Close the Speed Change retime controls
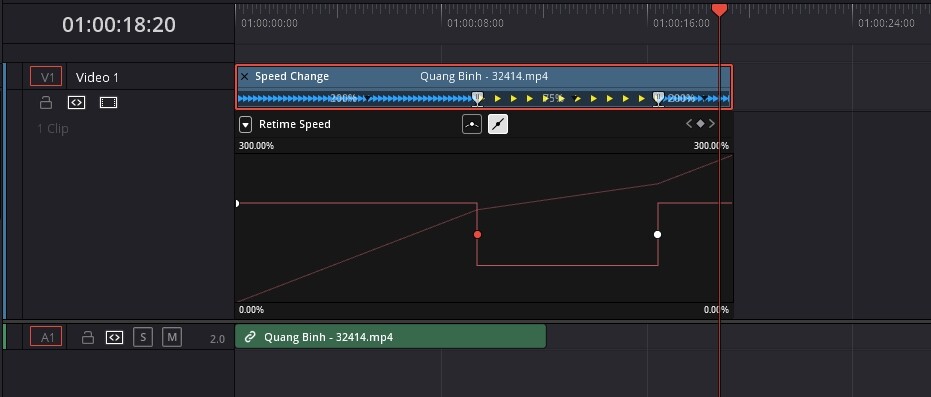931x397 pixels. tap(245, 77)
